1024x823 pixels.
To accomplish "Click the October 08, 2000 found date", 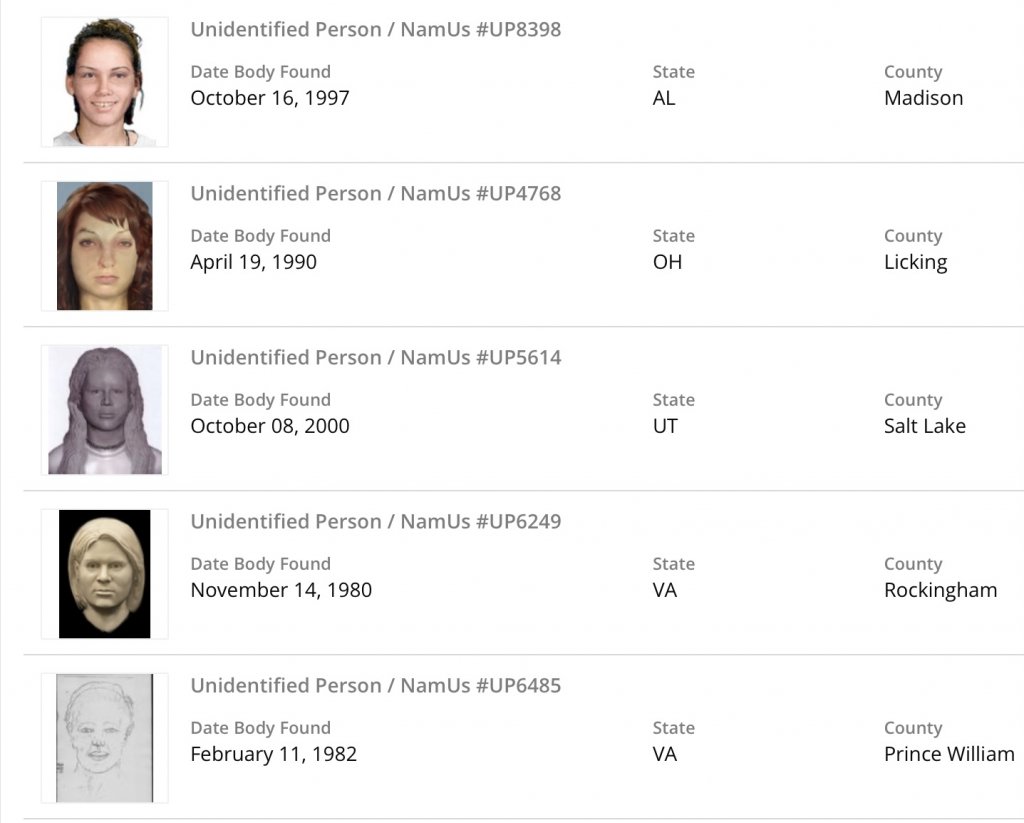I will (x=269, y=426).
